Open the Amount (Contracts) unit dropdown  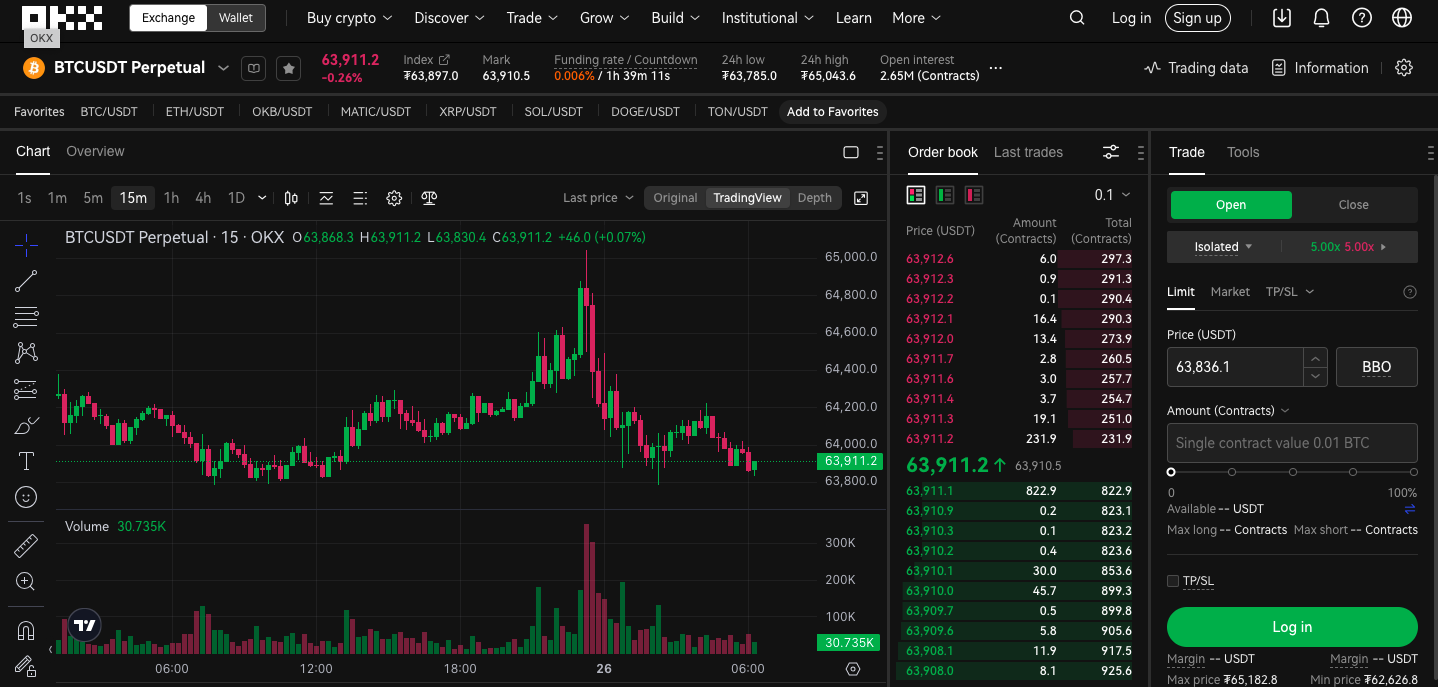pyautogui.click(x=1228, y=411)
